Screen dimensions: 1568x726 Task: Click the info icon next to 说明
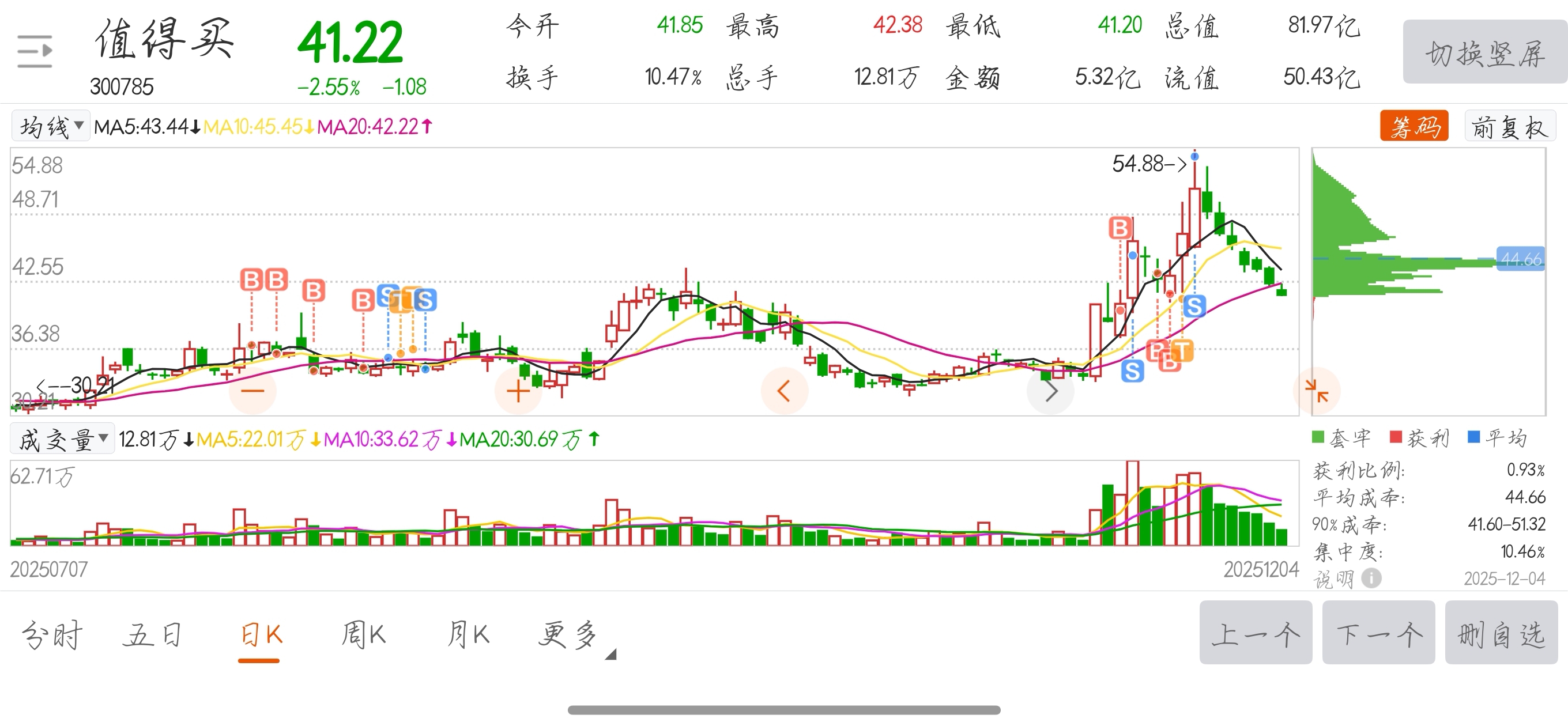point(1371,577)
